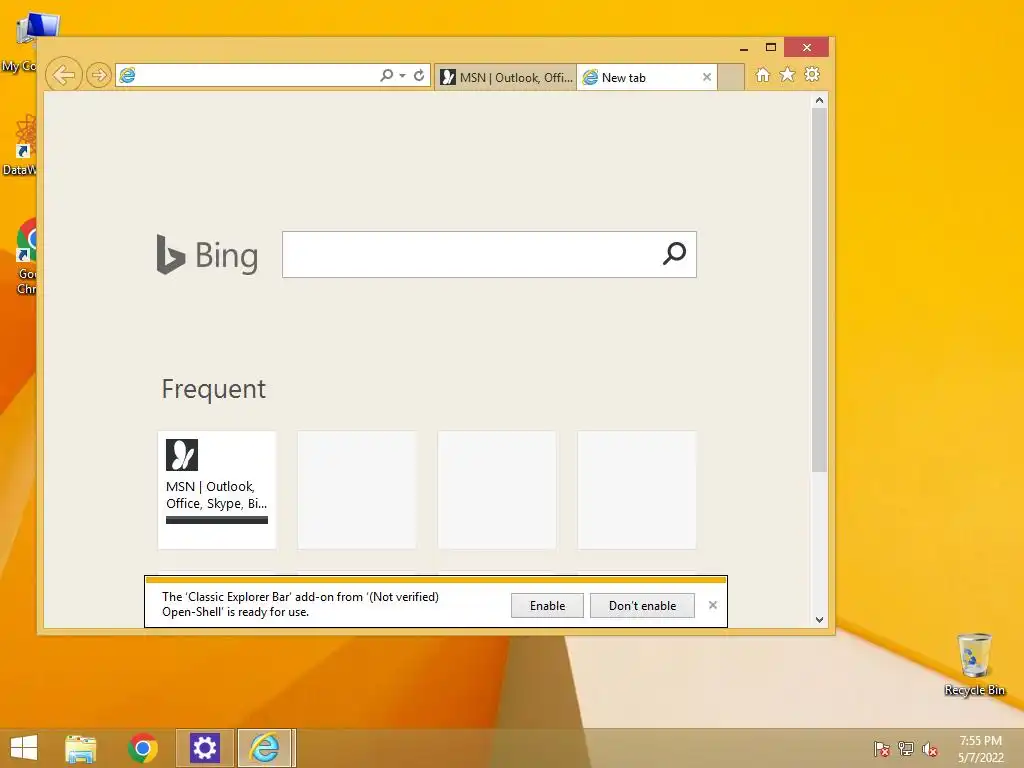Choose Don't enable for the add-on
This screenshot has height=768, width=1024.
tap(642, 605)
